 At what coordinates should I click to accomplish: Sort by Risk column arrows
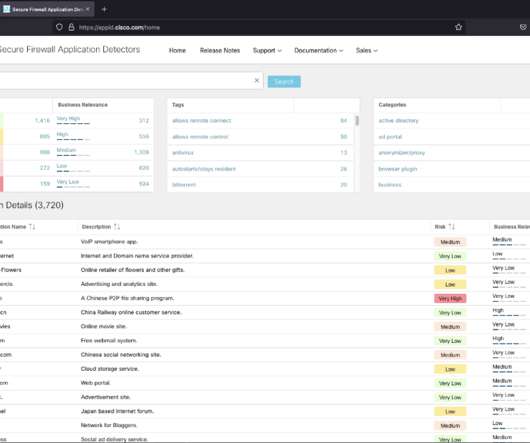(452, 227)
